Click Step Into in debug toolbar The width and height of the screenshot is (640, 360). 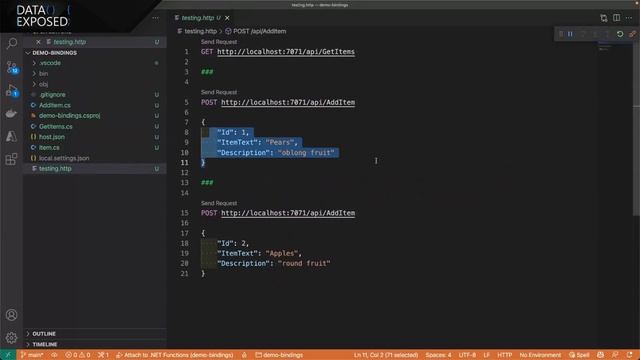595,34
